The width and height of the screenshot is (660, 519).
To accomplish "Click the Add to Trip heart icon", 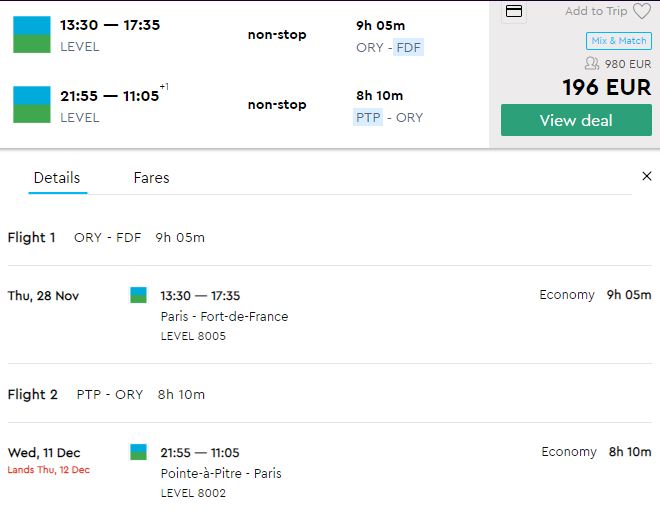I will (642, 11).
